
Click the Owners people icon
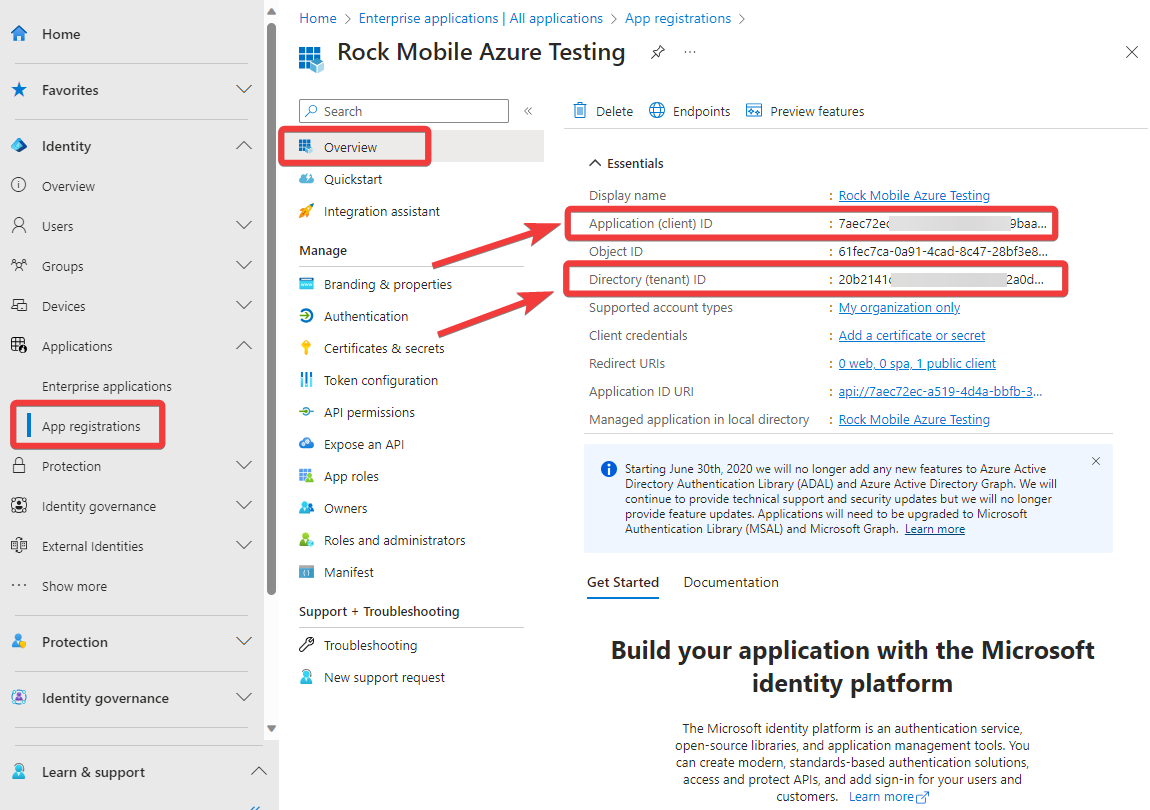(307, 508)
